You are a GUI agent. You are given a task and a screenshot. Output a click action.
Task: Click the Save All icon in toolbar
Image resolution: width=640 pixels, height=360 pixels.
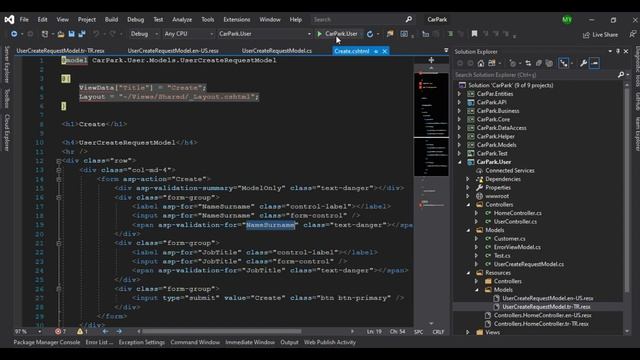(82, 34)
